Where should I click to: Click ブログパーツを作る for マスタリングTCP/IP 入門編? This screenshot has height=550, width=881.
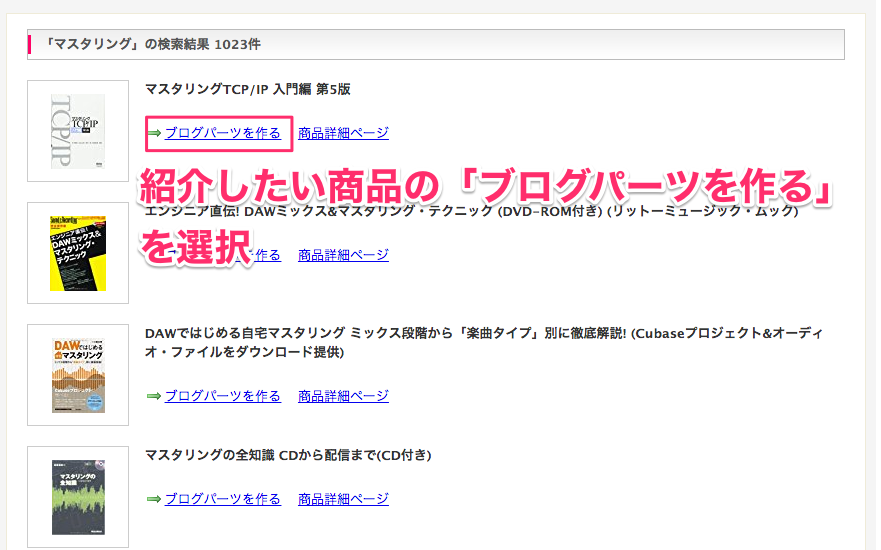[222, 133]
